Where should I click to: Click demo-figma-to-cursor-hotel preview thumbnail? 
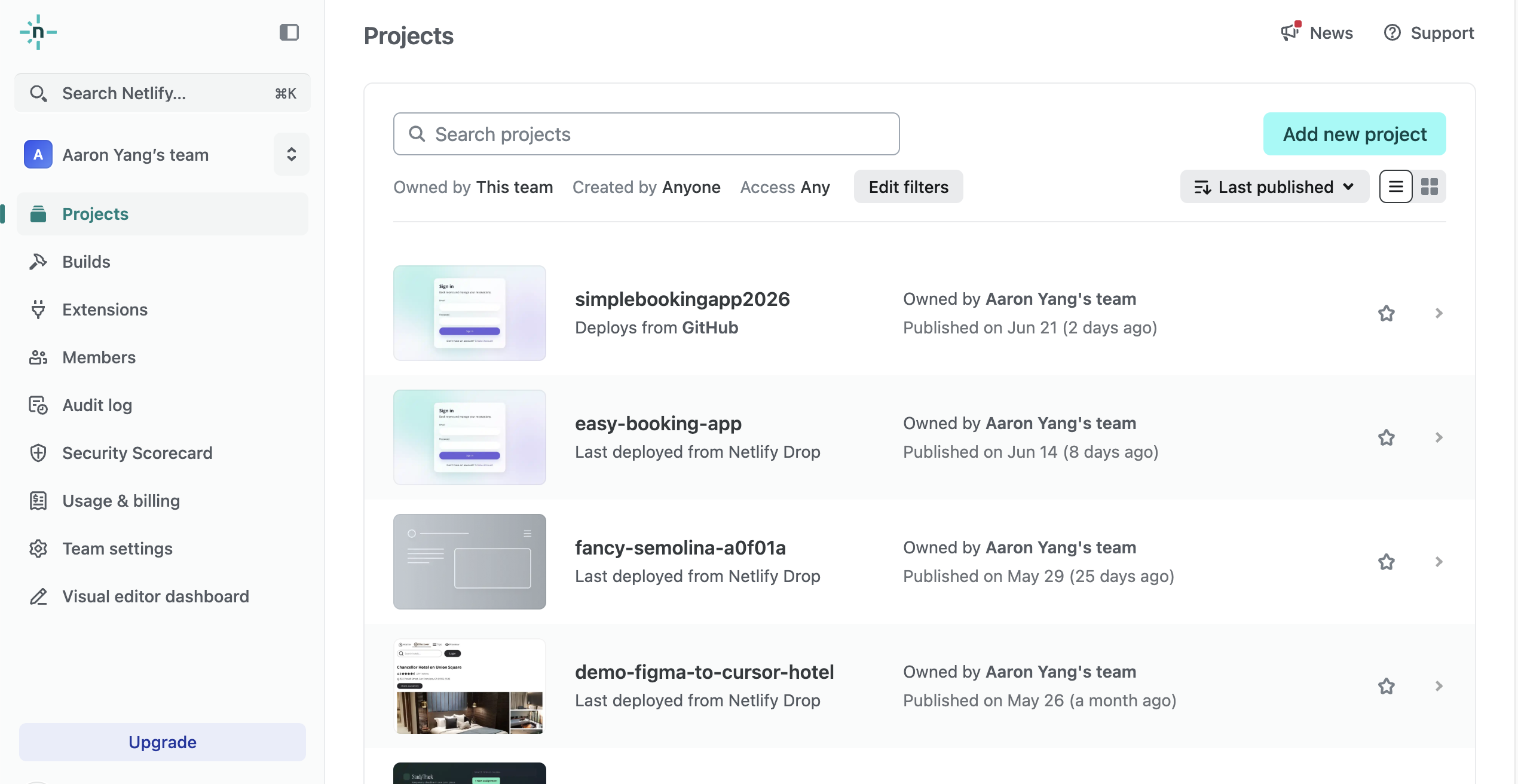tap(470, 686)
